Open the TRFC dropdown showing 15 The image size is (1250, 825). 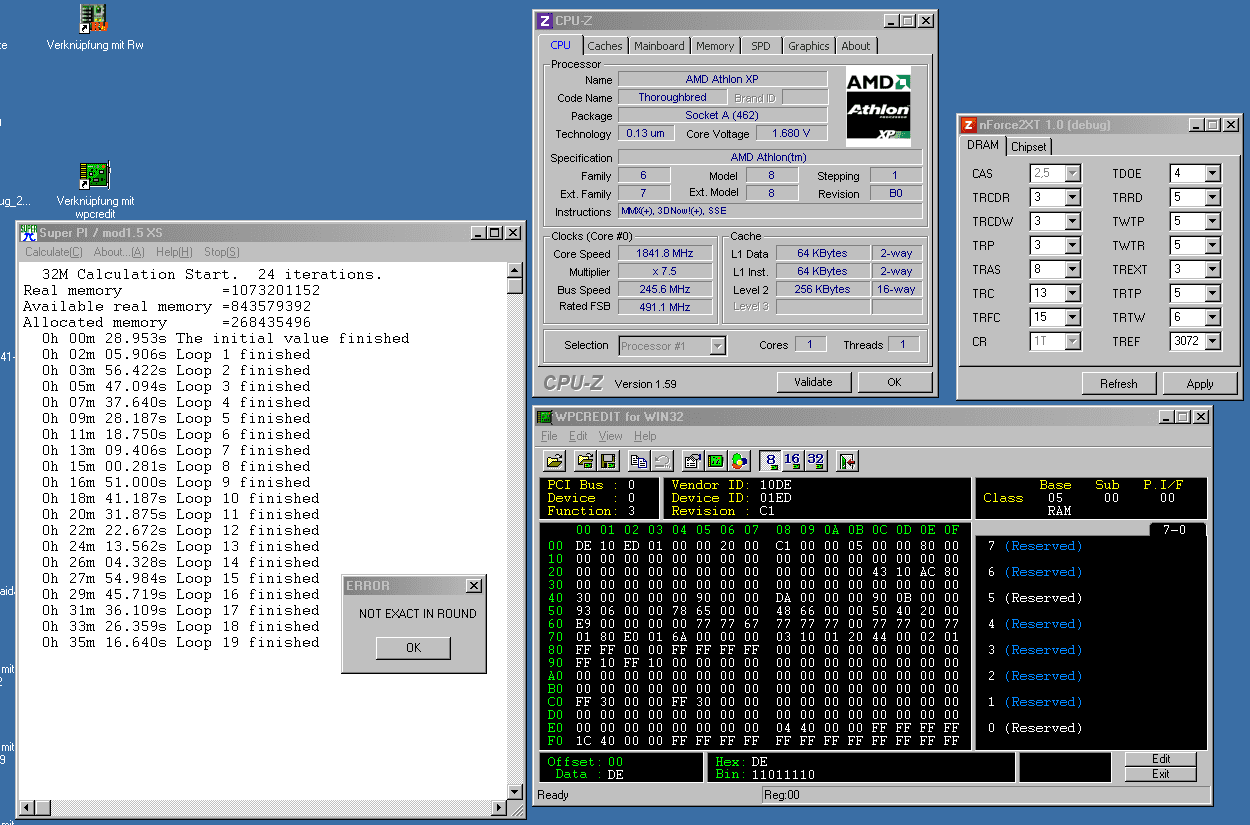pyautogui.click(x=1073, y=318)
